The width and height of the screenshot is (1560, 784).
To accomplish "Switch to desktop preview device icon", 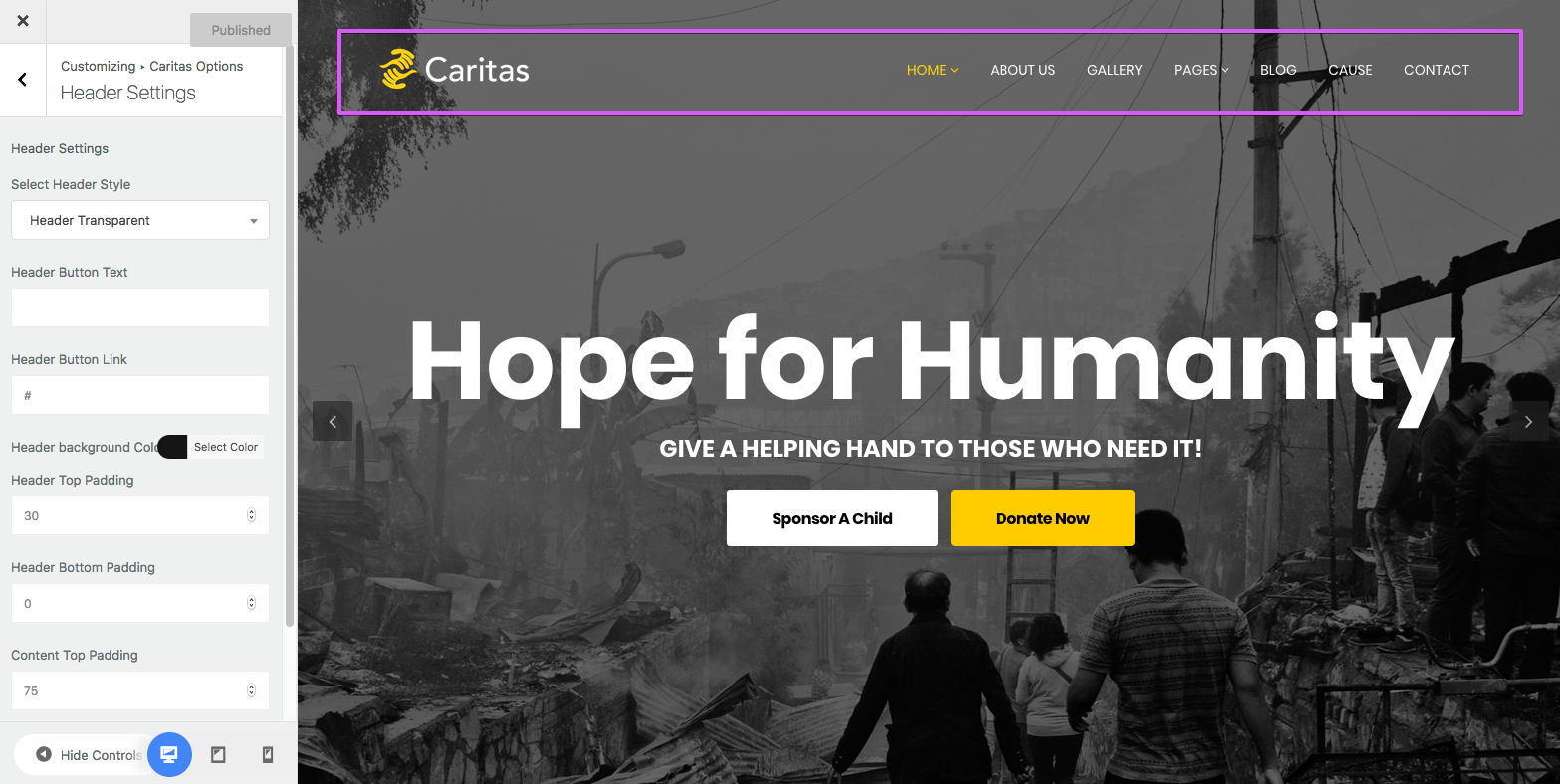I will tap(169, 755).
